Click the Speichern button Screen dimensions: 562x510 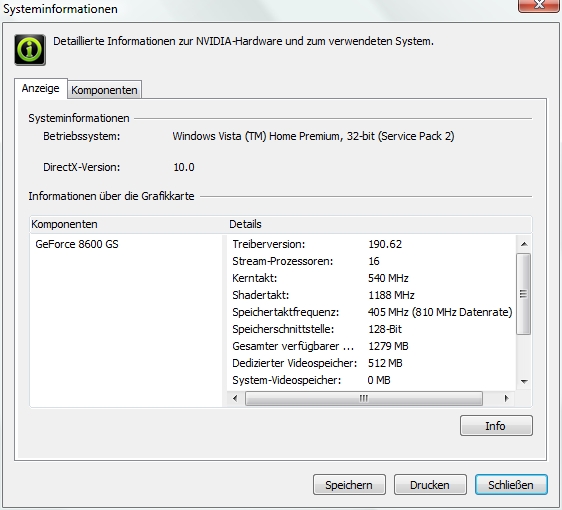coord(349,485)
